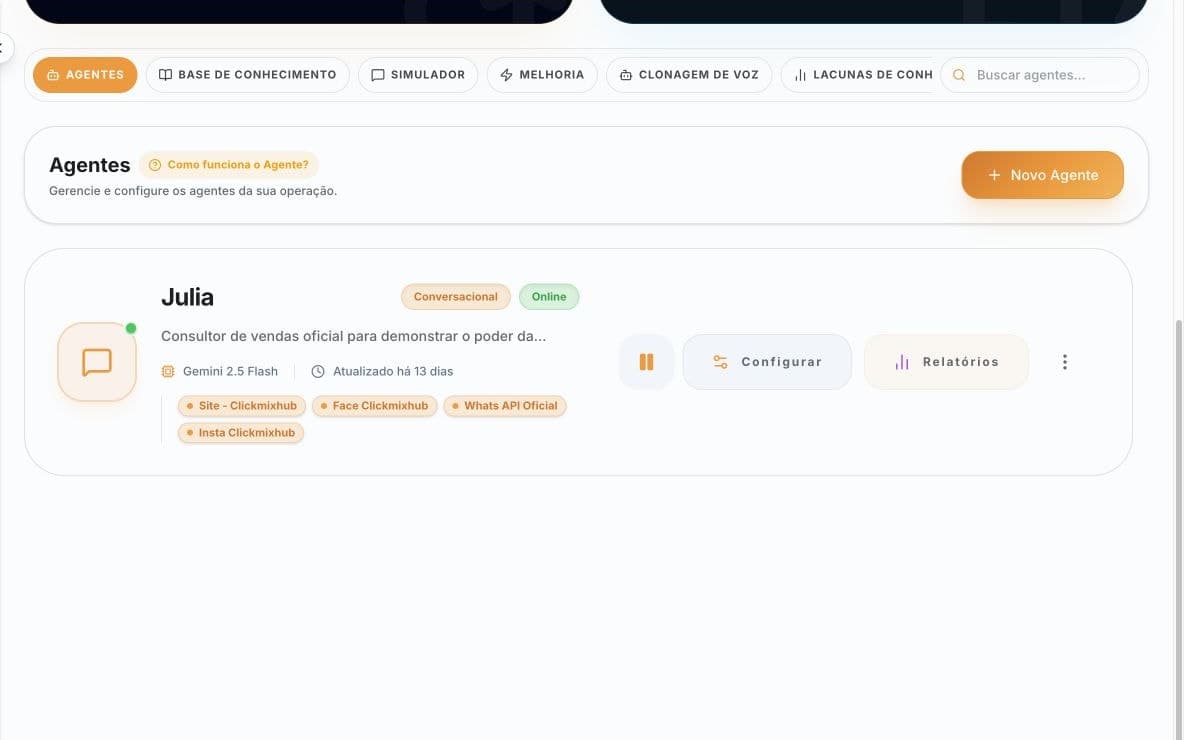
Task: Select the Site - Clickmixhub channel tag
Action: click(x=242, y=405)
